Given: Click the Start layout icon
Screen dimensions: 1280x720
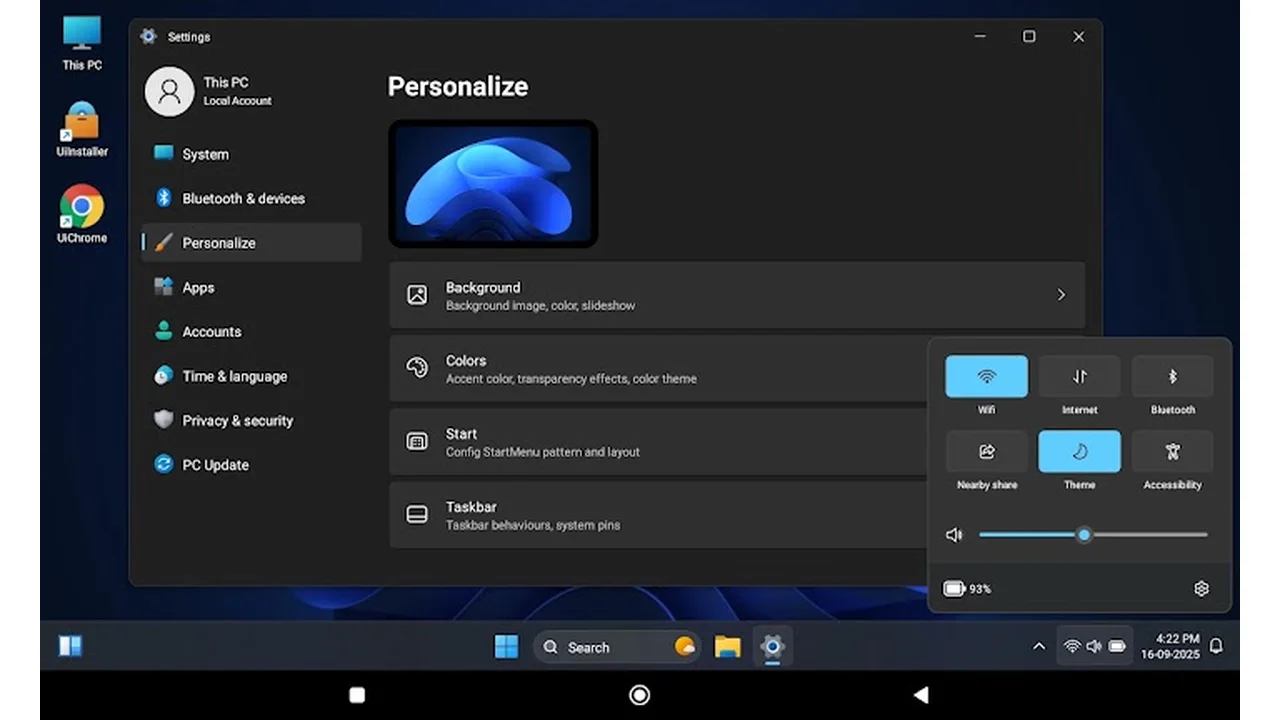Looking at the screenshot, I should (417, 441).
